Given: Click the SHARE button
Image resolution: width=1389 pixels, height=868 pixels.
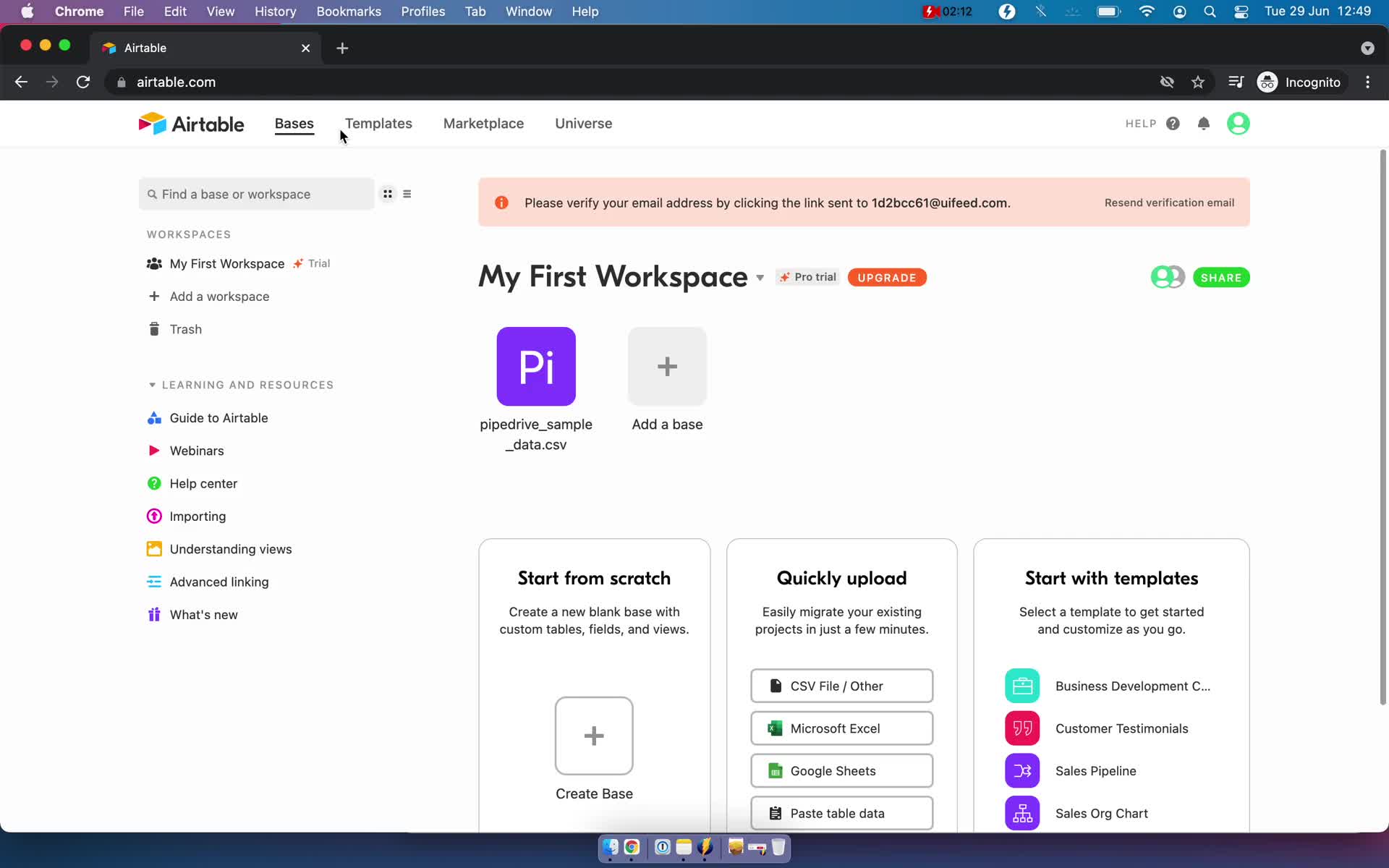Looking at the screenshot, I should pyautogui.click(x=1221, y=277).
